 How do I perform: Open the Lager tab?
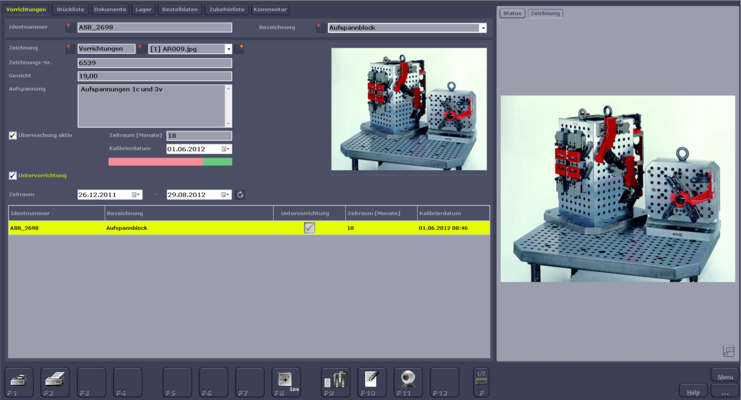[143, 9]
